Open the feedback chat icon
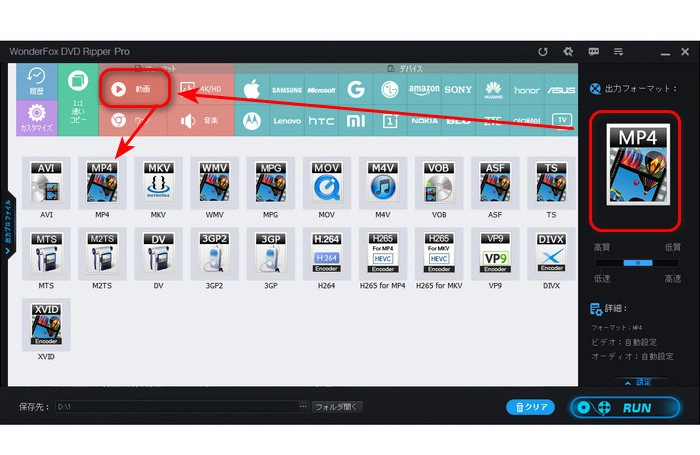This screenshot has width=700, height=455. pos(593,52)
